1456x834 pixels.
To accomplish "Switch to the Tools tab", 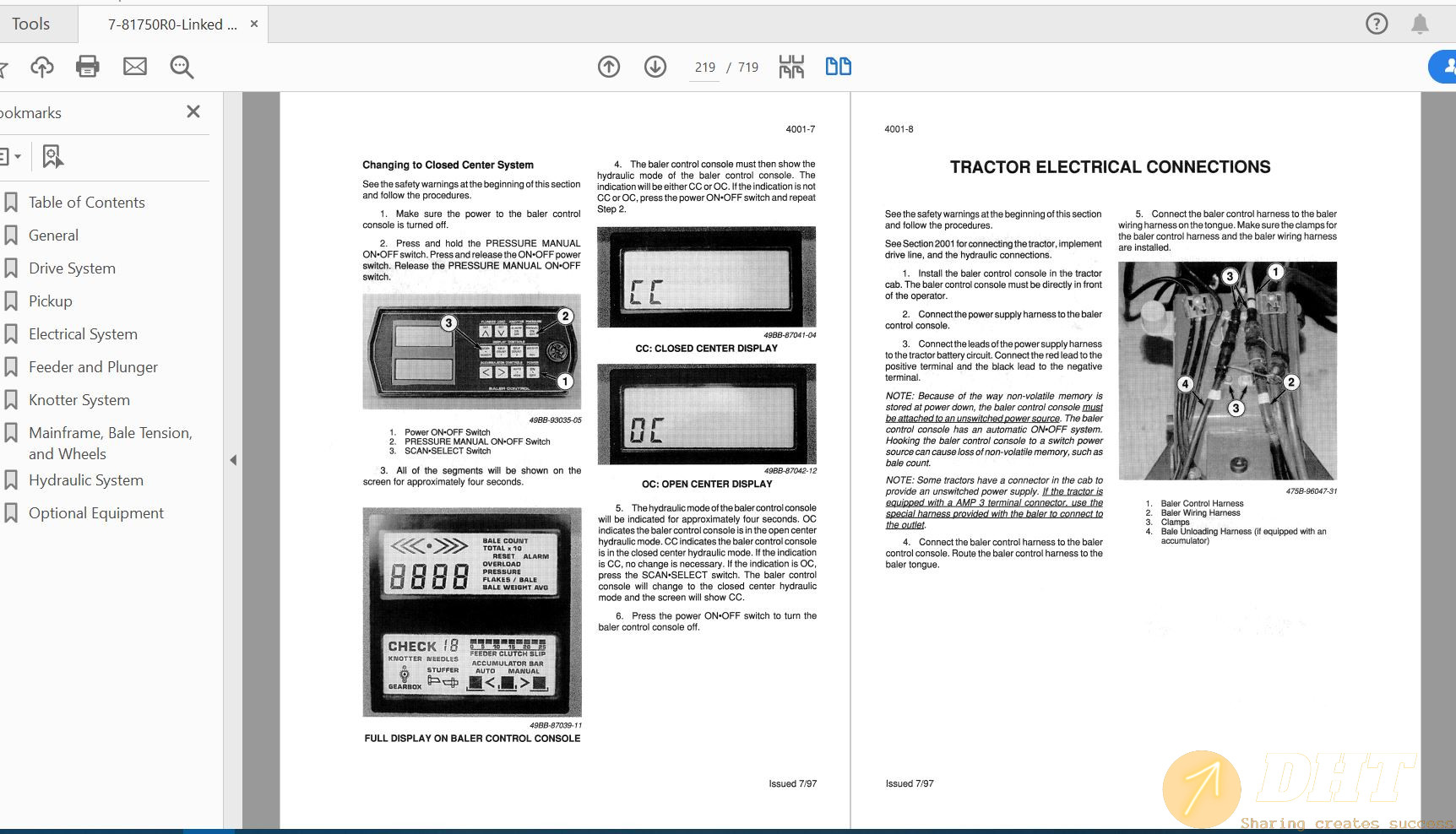I will (x=31, y=24).
